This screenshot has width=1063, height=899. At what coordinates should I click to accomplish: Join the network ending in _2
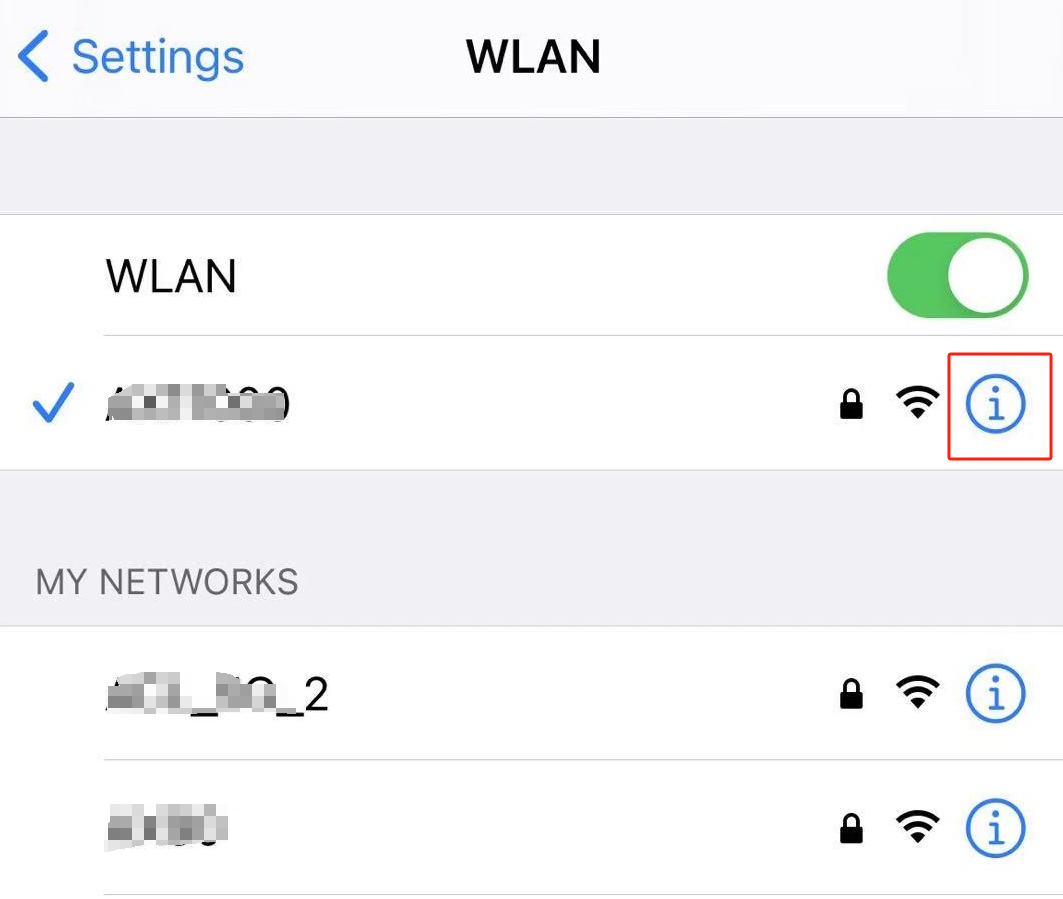(x=532, y=693)
